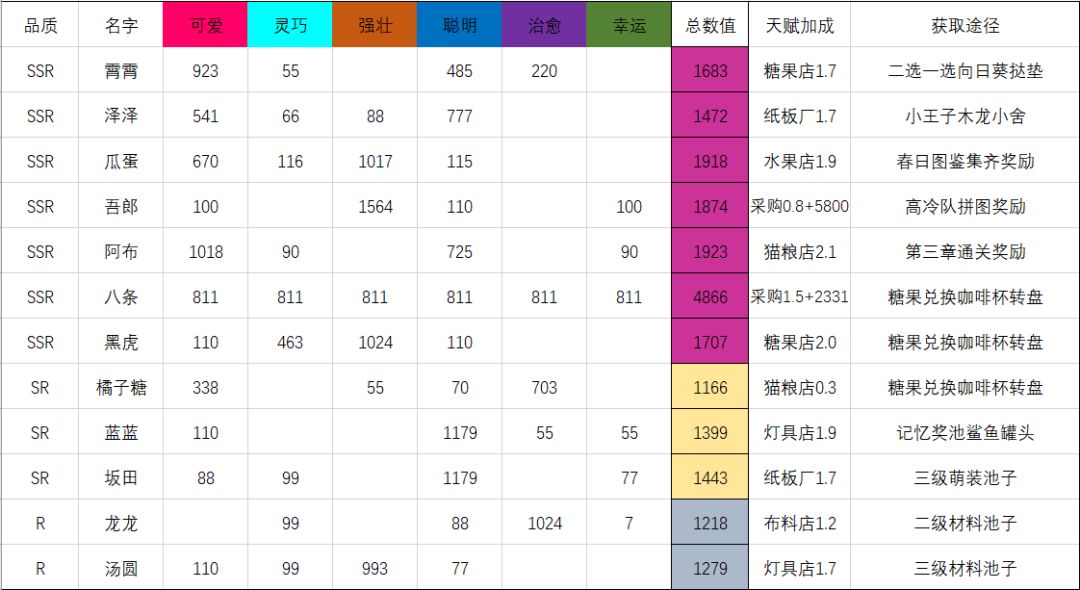Screen dimensions: 1080x590
Task: Select the name cell 霄霄
Action: 121,70
